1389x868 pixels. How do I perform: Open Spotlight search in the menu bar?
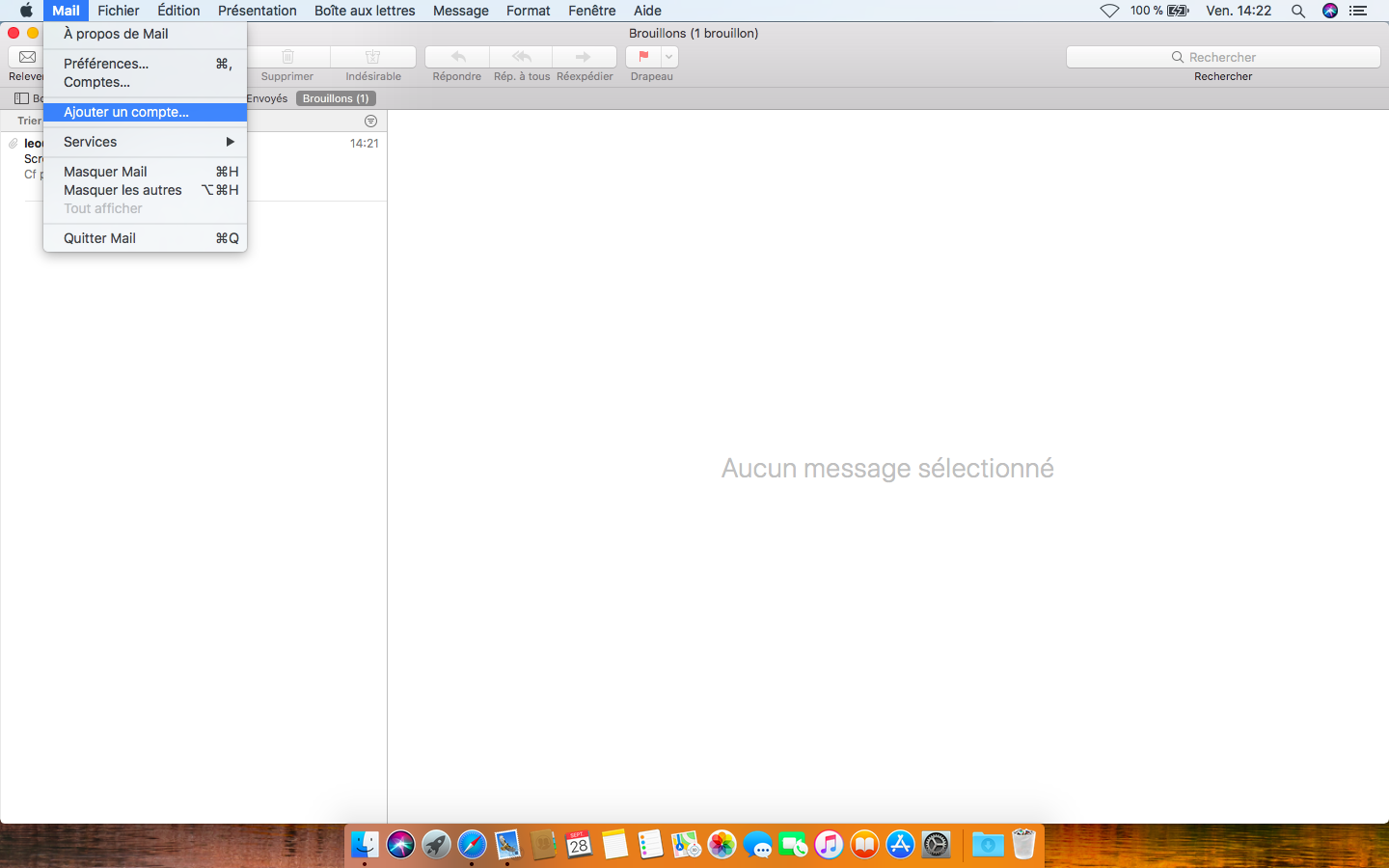1298,11
